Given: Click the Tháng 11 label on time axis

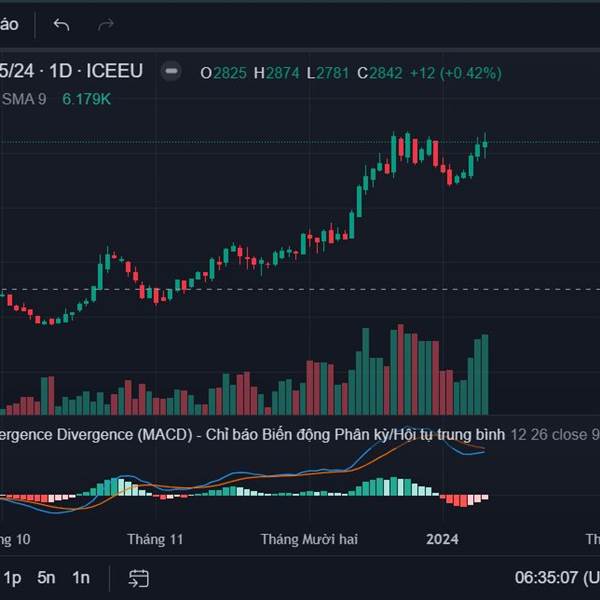Looking at the screenshot, I should point(155,539).
